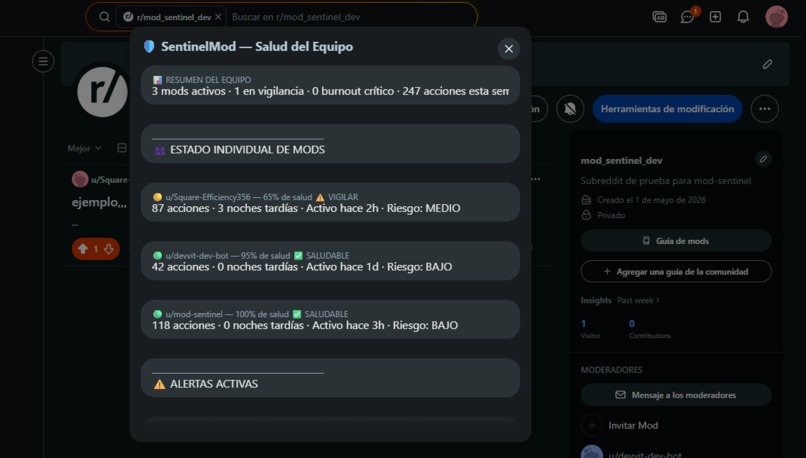Screen dimensions: 806x458
Task: Click the create post plus icon
Action: (715, 17)
